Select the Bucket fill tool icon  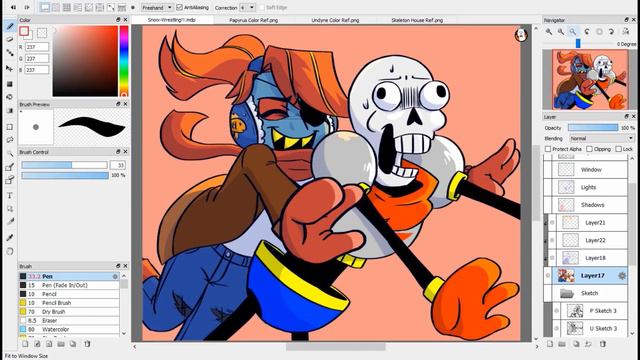[10, 97]
